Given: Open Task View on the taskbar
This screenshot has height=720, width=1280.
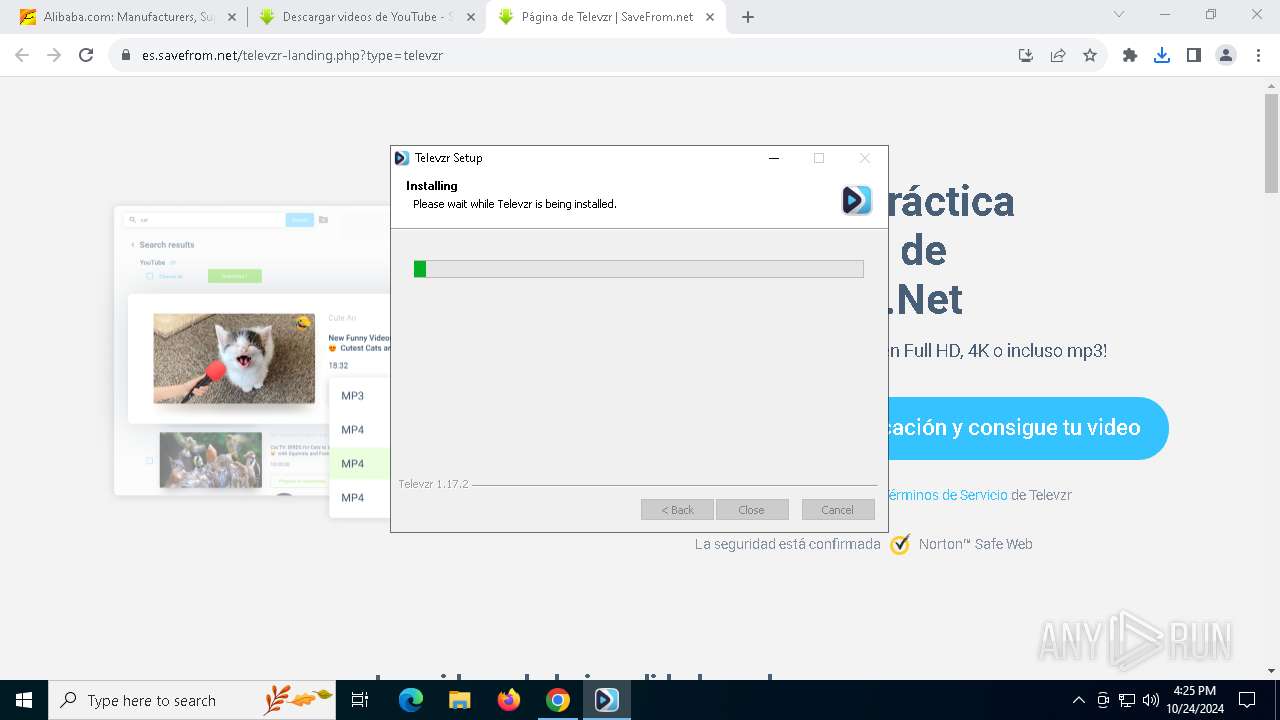Looking at the screenshot, I should (x=361, y=700).
